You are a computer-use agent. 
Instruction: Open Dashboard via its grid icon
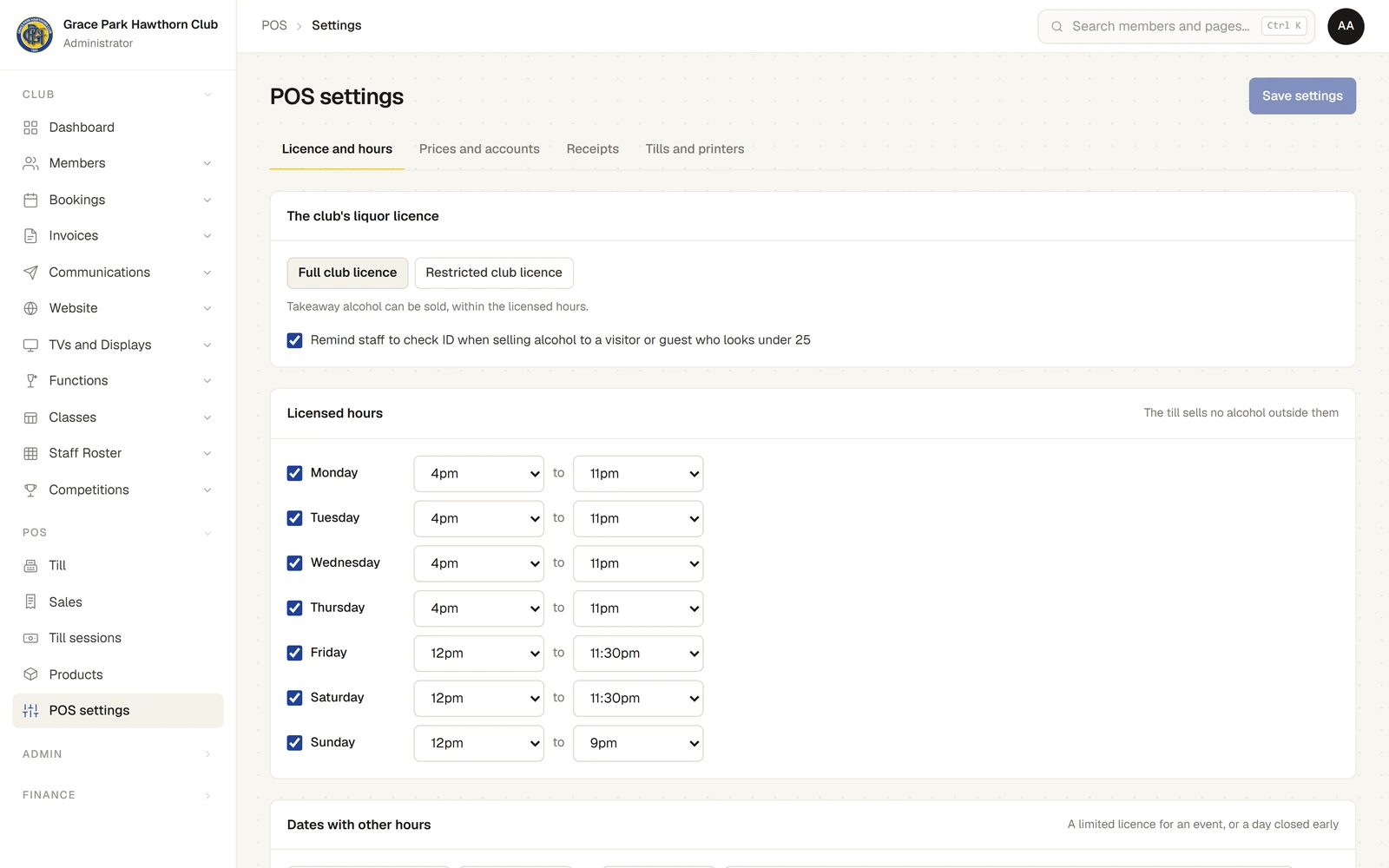(30, 128)
